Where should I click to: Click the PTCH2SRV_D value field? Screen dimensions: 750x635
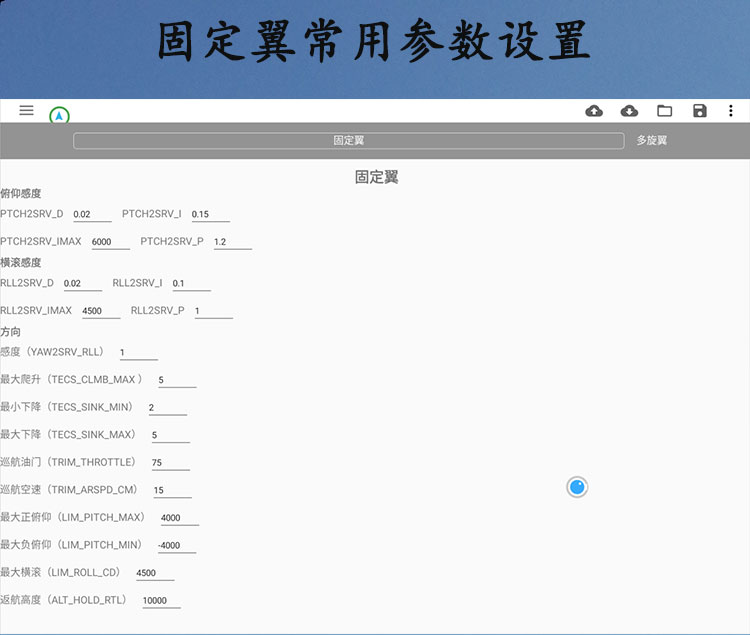91,214
